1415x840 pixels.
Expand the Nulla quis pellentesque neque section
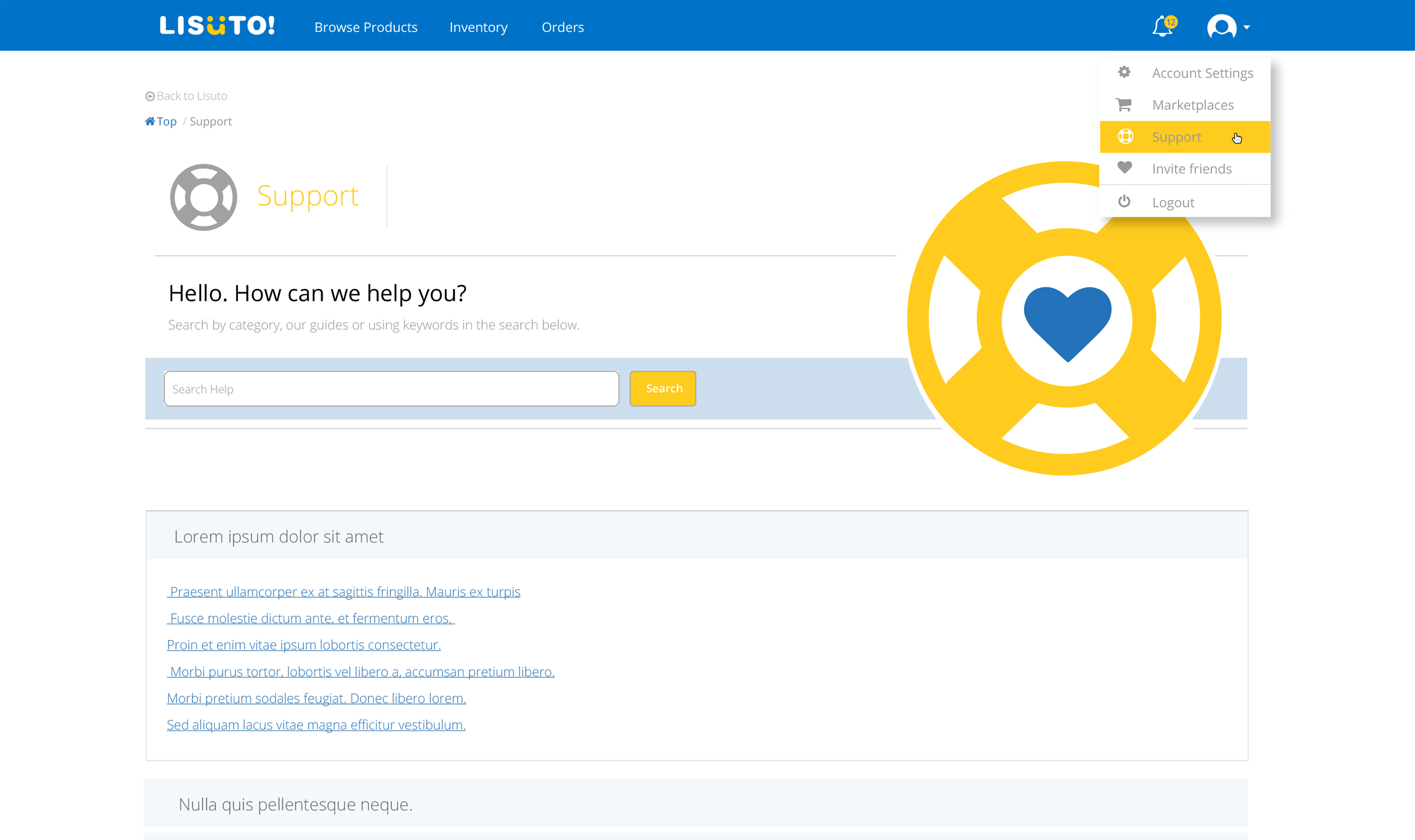tap(295, 804)
